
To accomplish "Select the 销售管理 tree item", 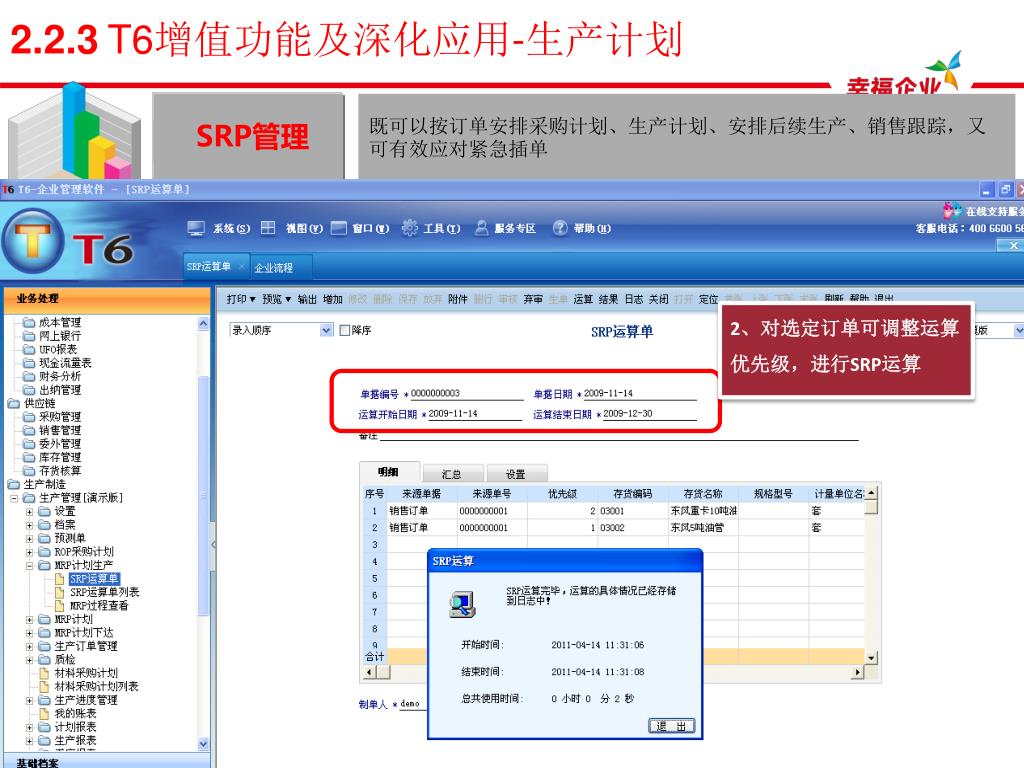I will [60, 430].
